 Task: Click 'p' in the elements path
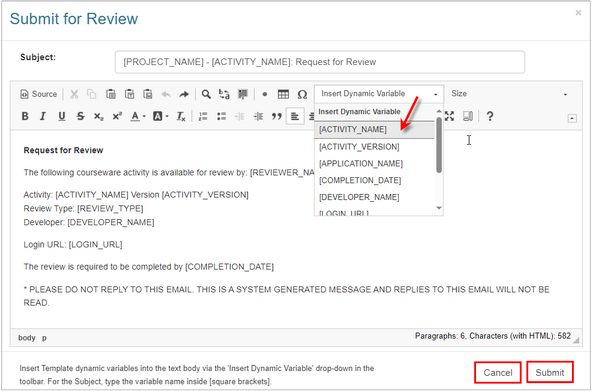(44, 337)
